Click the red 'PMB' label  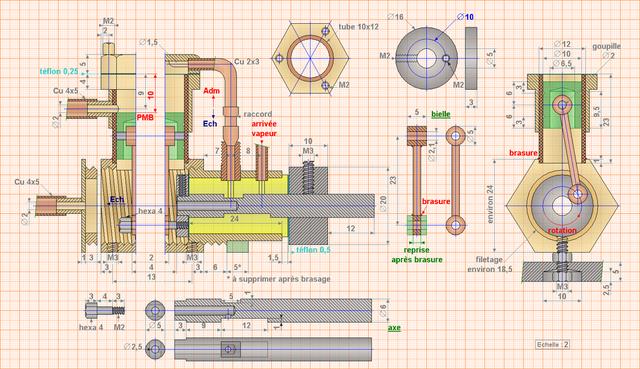145,118
